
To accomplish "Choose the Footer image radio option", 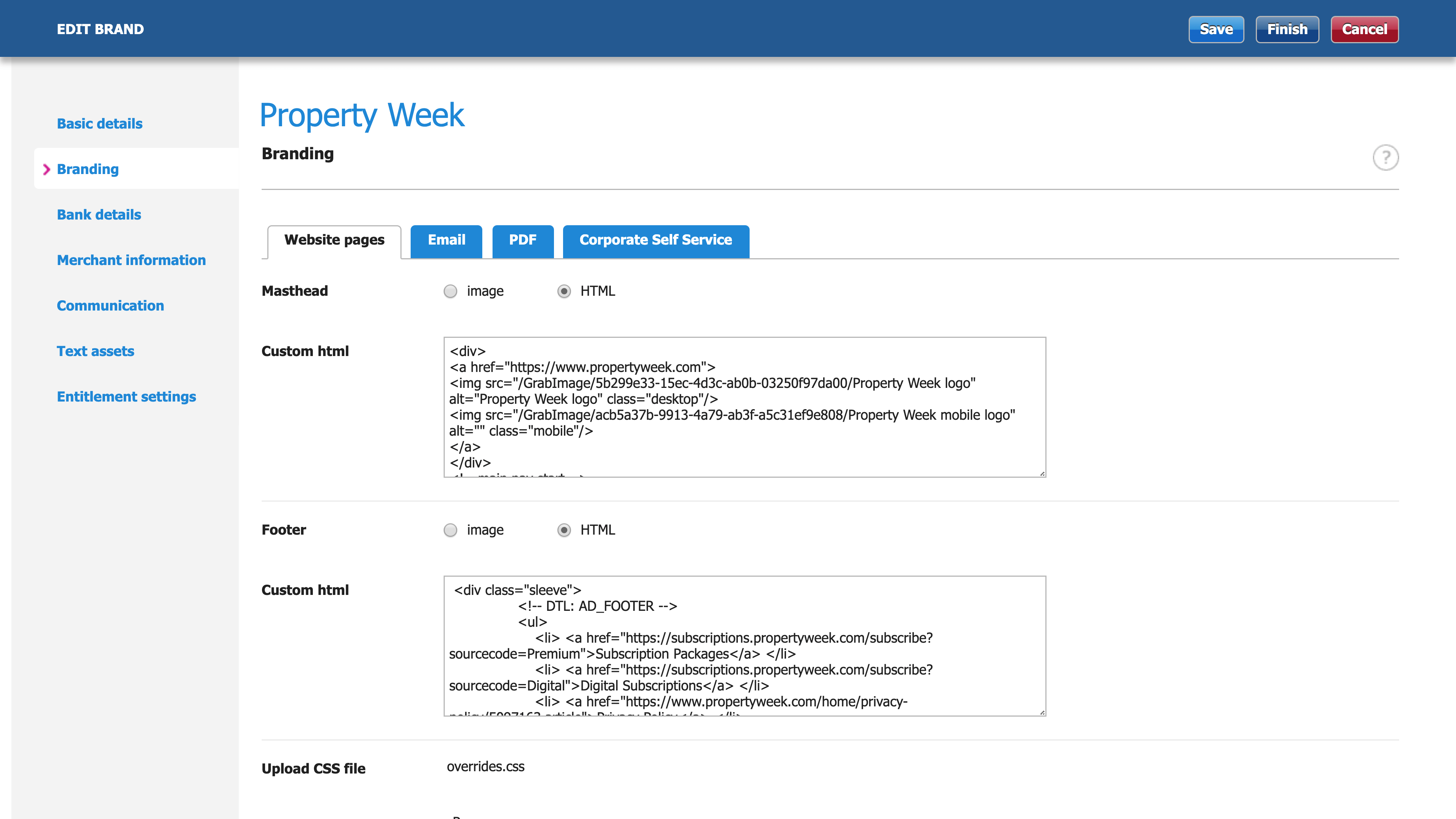I will pyautogui.click(x=450, y=530).
